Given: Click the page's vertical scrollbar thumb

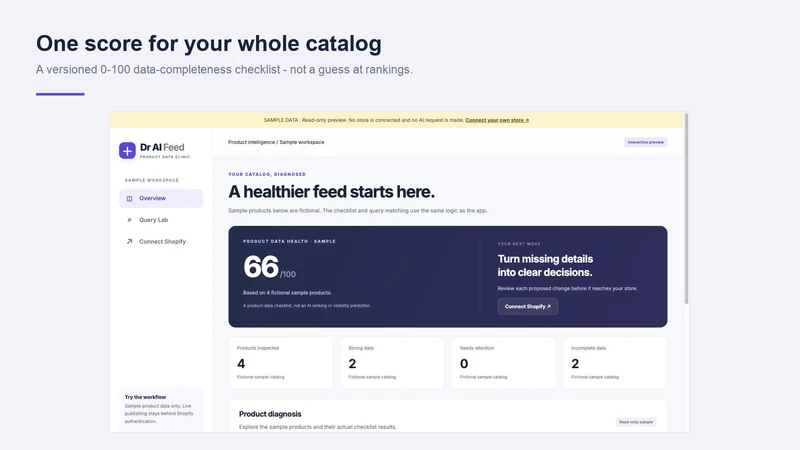Looking at the screenshot, I should coord(686,209).
